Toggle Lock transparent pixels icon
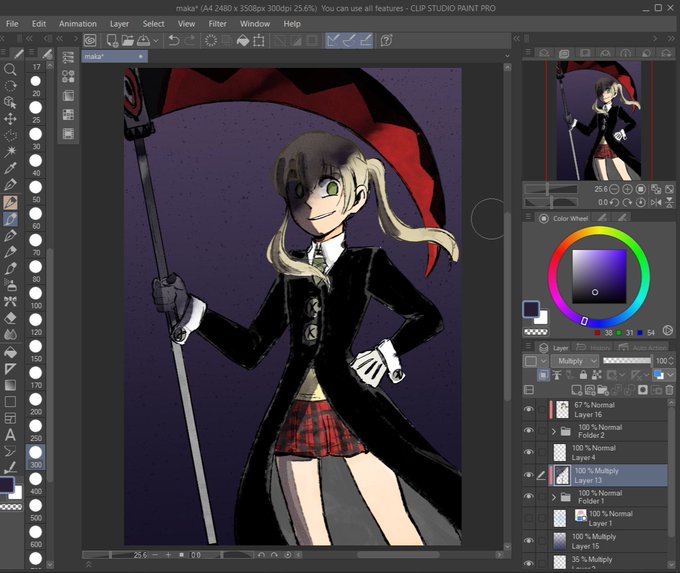This screenshot has height=573, width=680. [x=596, y=375]
